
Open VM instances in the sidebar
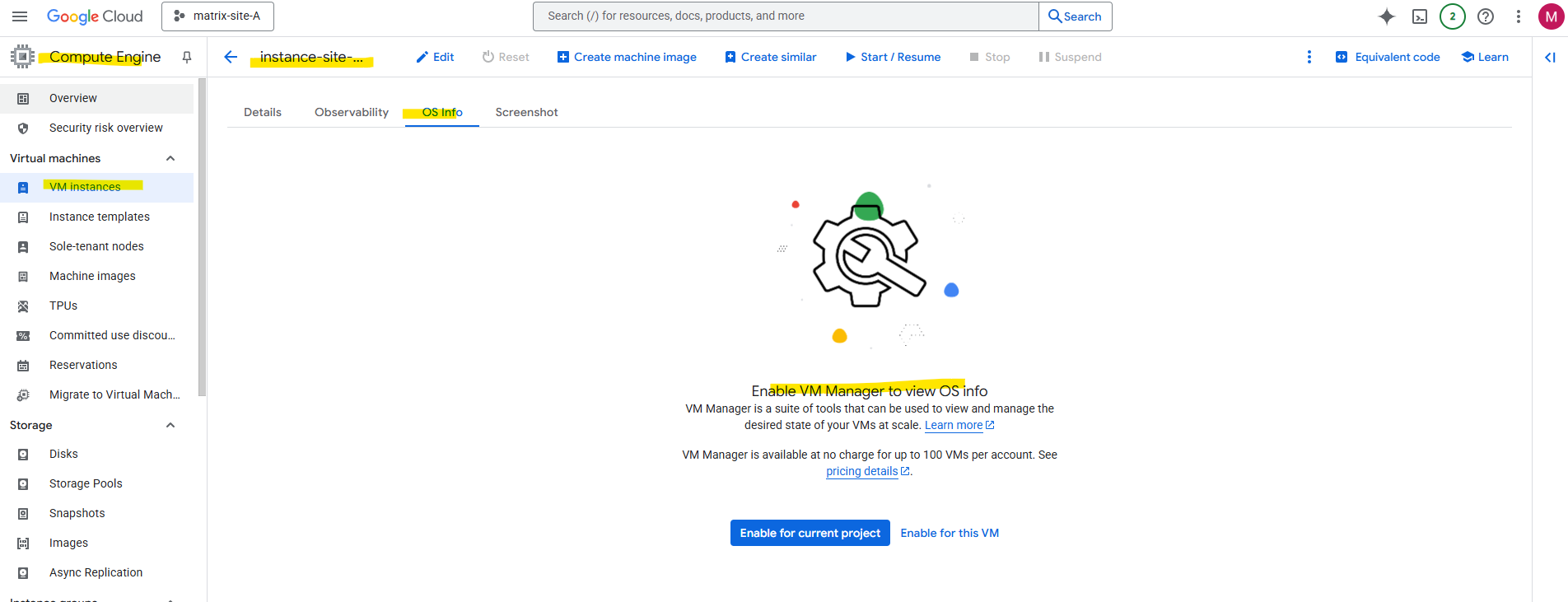pyautogui.click(x=97, y=187)
